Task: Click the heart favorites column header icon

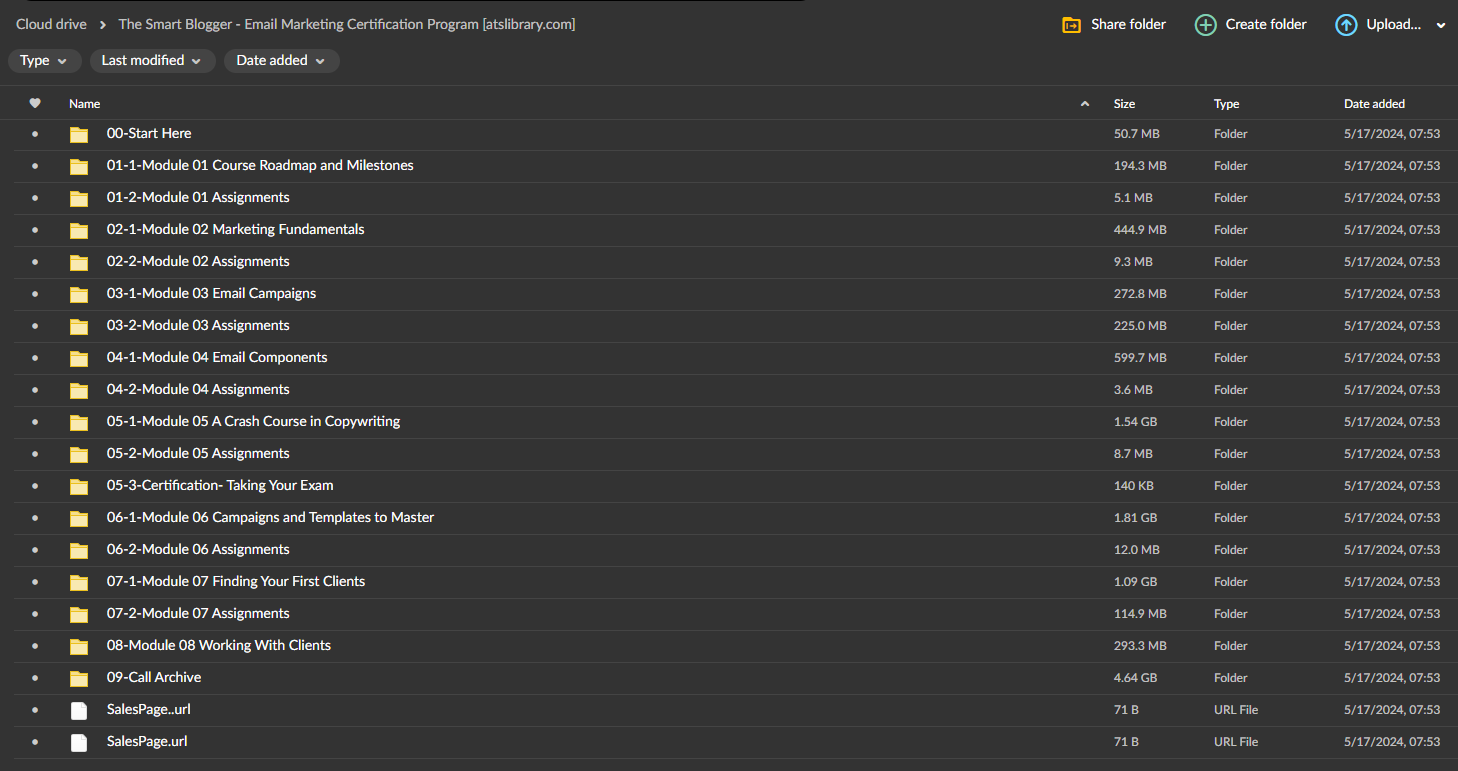Action: [35, 103]
